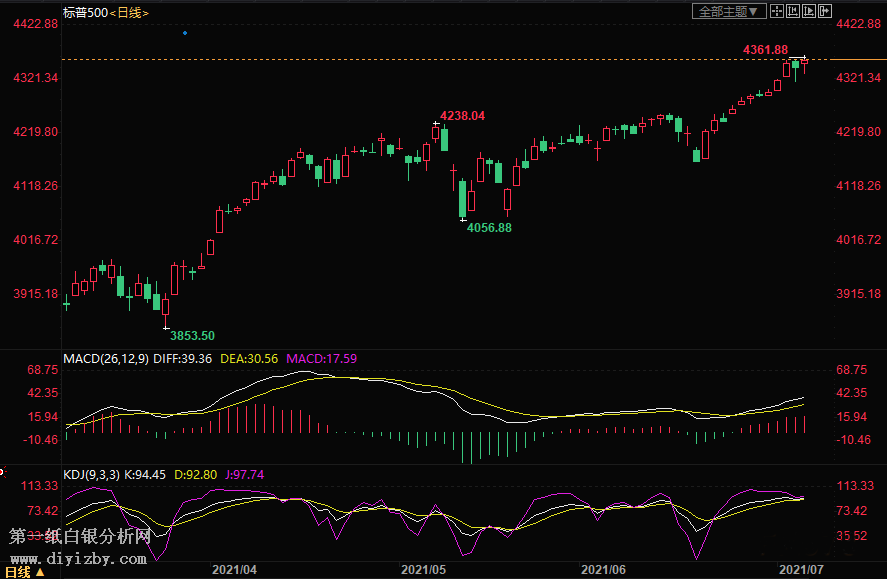The height and width of the screenshot is (579, 887).
Task: Open MACD(26,12,9) indicator settings label
Action: coord(106,358)
